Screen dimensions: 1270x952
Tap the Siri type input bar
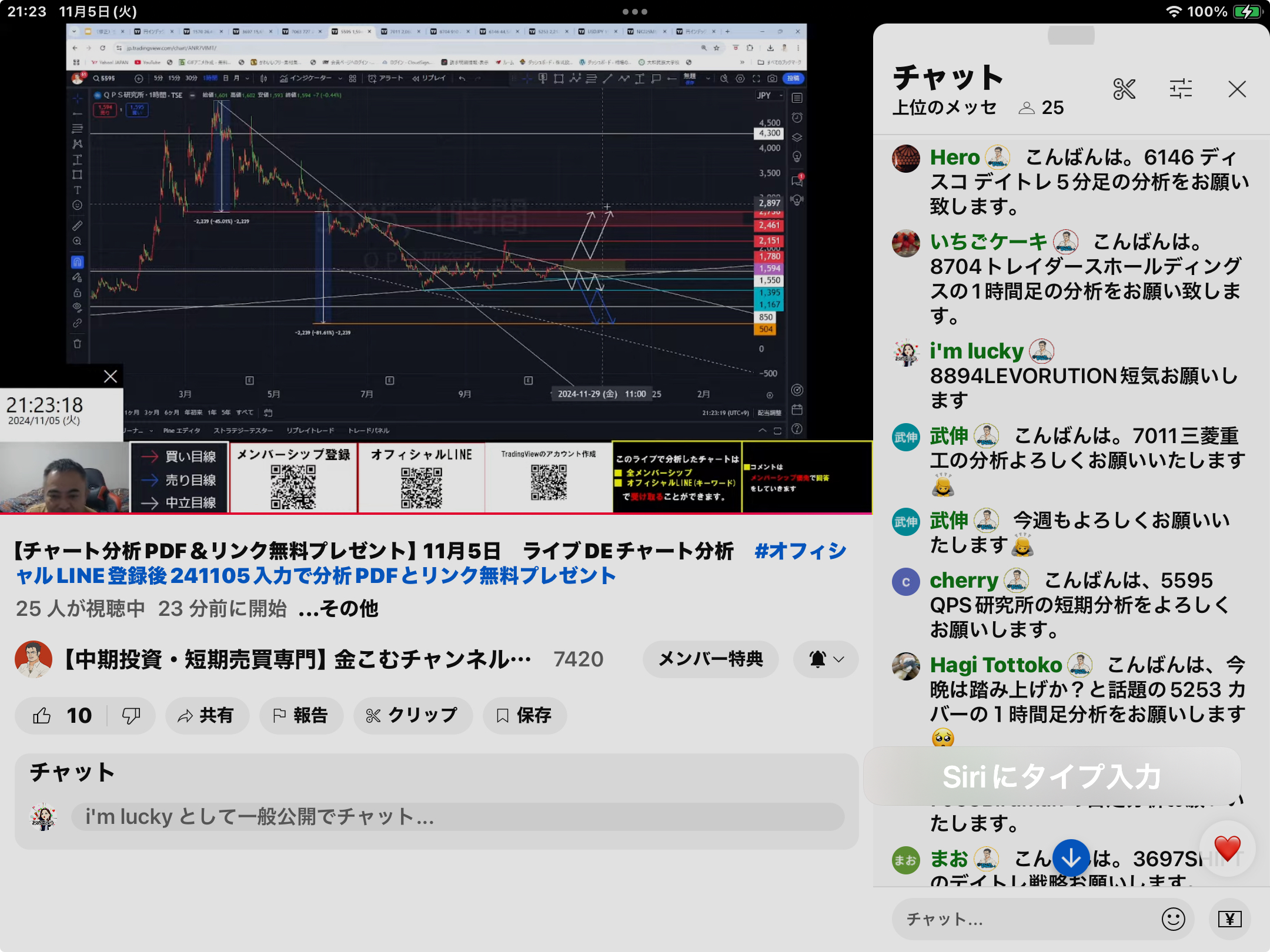point(1052,776)
